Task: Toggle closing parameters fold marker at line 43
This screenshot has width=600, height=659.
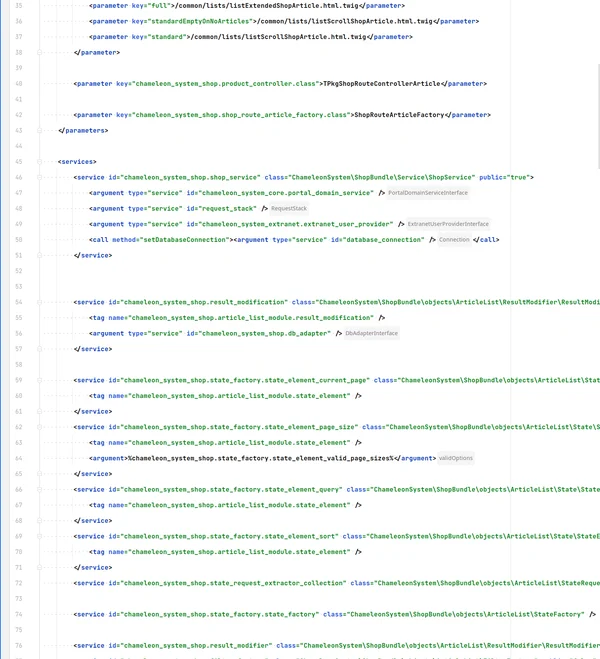Action: tap(39, 131)
